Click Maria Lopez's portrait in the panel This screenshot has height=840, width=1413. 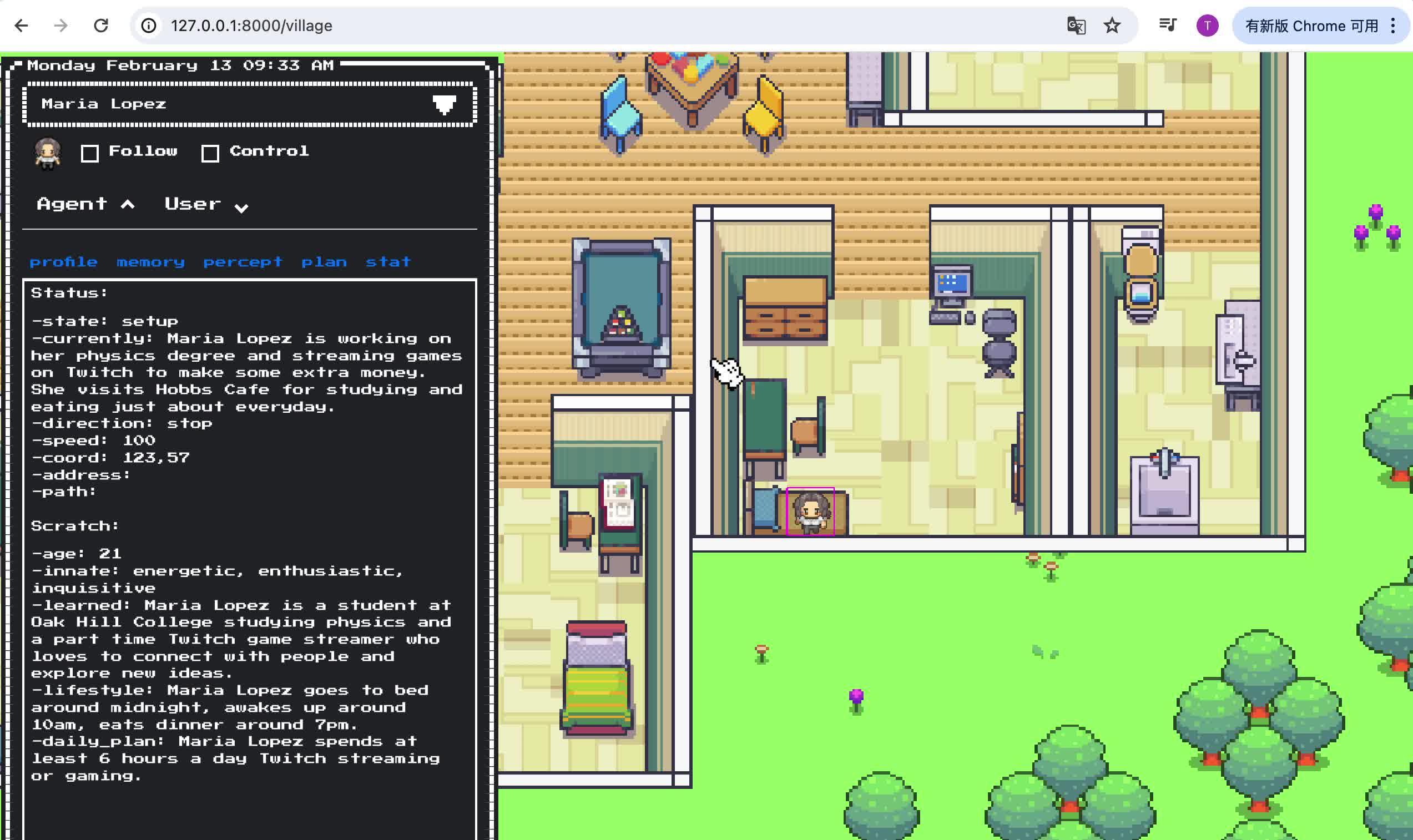48,153
